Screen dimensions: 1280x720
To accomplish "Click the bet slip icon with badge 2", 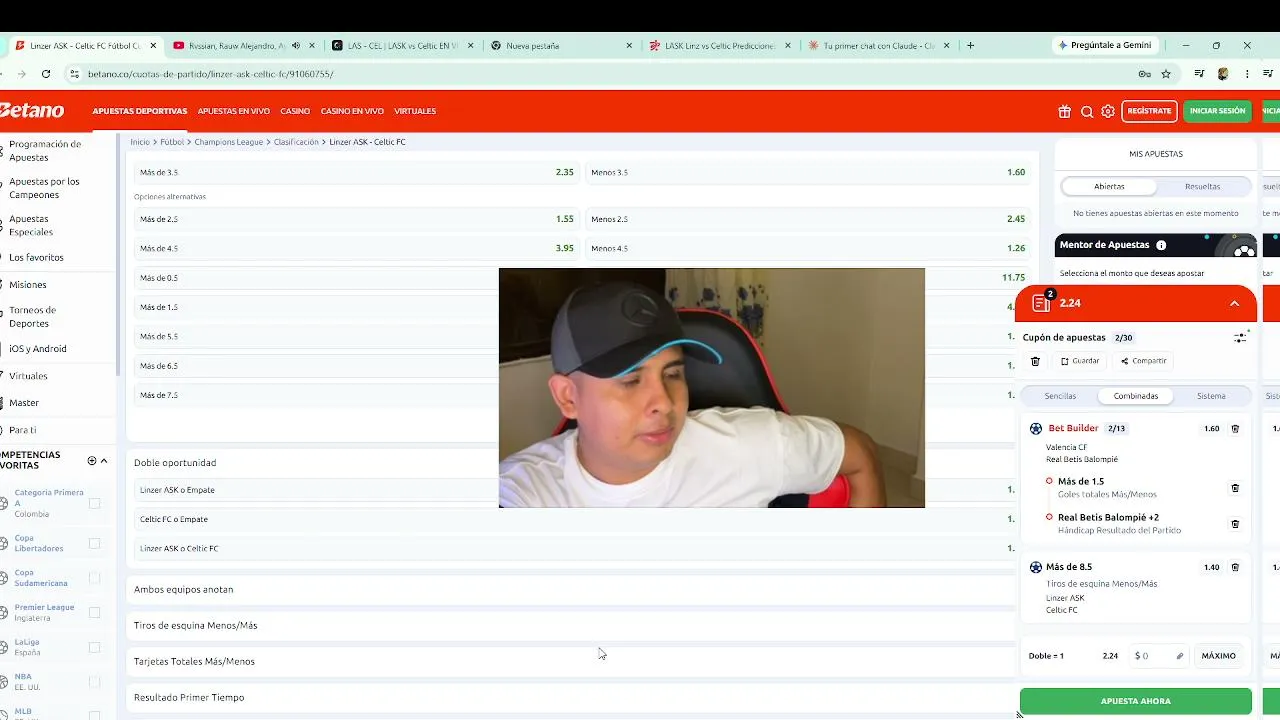I will coord(1042,302).
